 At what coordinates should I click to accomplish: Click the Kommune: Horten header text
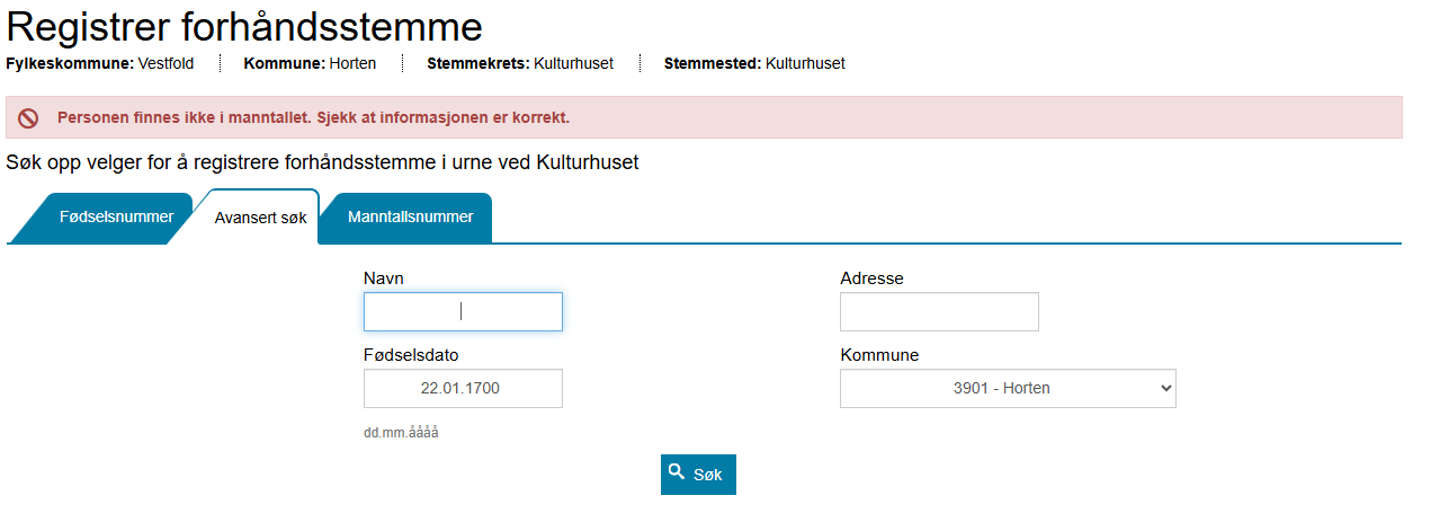tap(310, 64)
